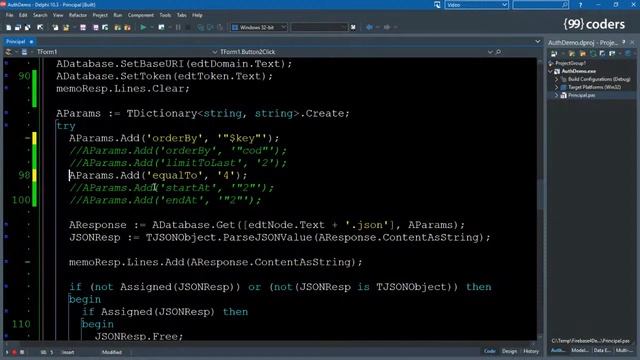Image resolution: width=640 pixels, height=360 pixels.
Task: Open the Project menu
Action: 100,15
